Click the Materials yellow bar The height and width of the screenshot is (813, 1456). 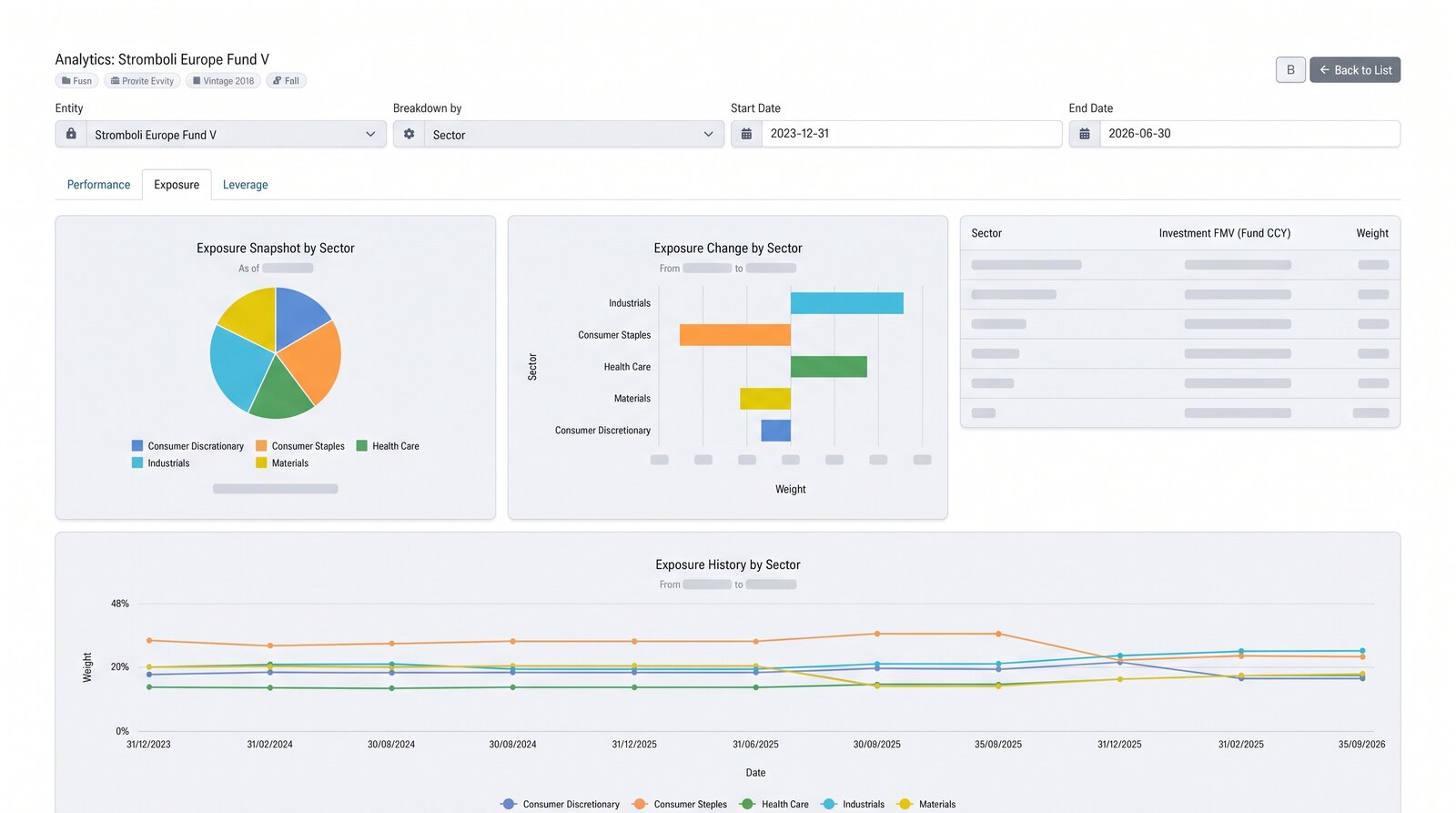765,399
